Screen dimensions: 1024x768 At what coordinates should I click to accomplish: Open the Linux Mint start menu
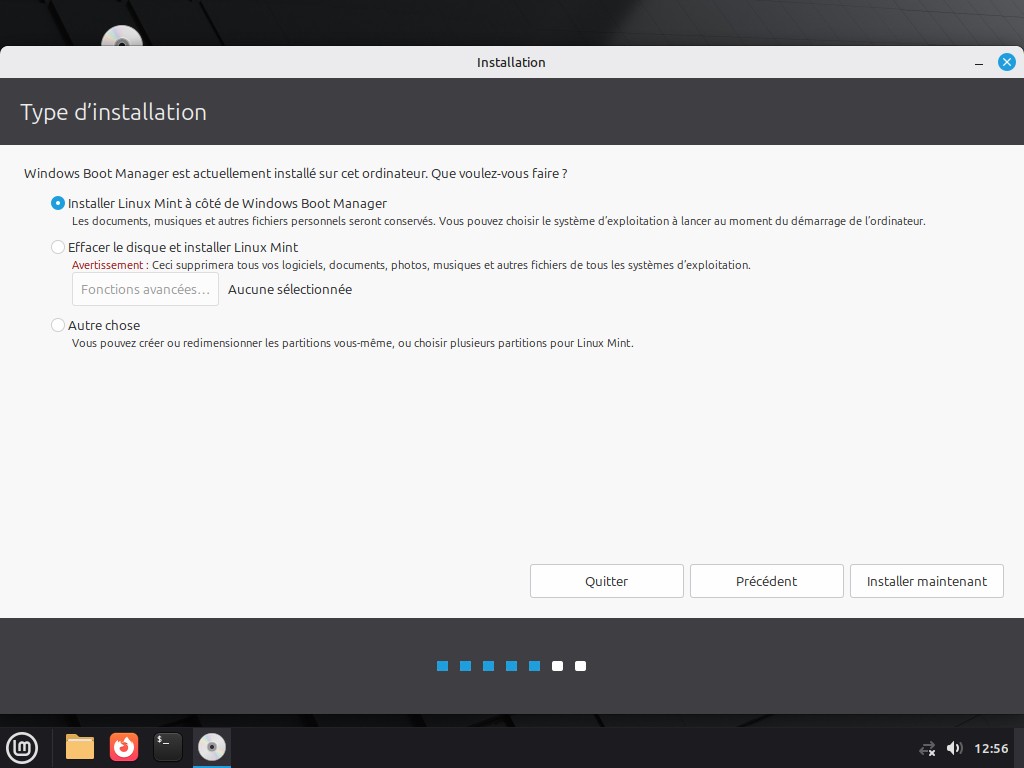(22, 747)
